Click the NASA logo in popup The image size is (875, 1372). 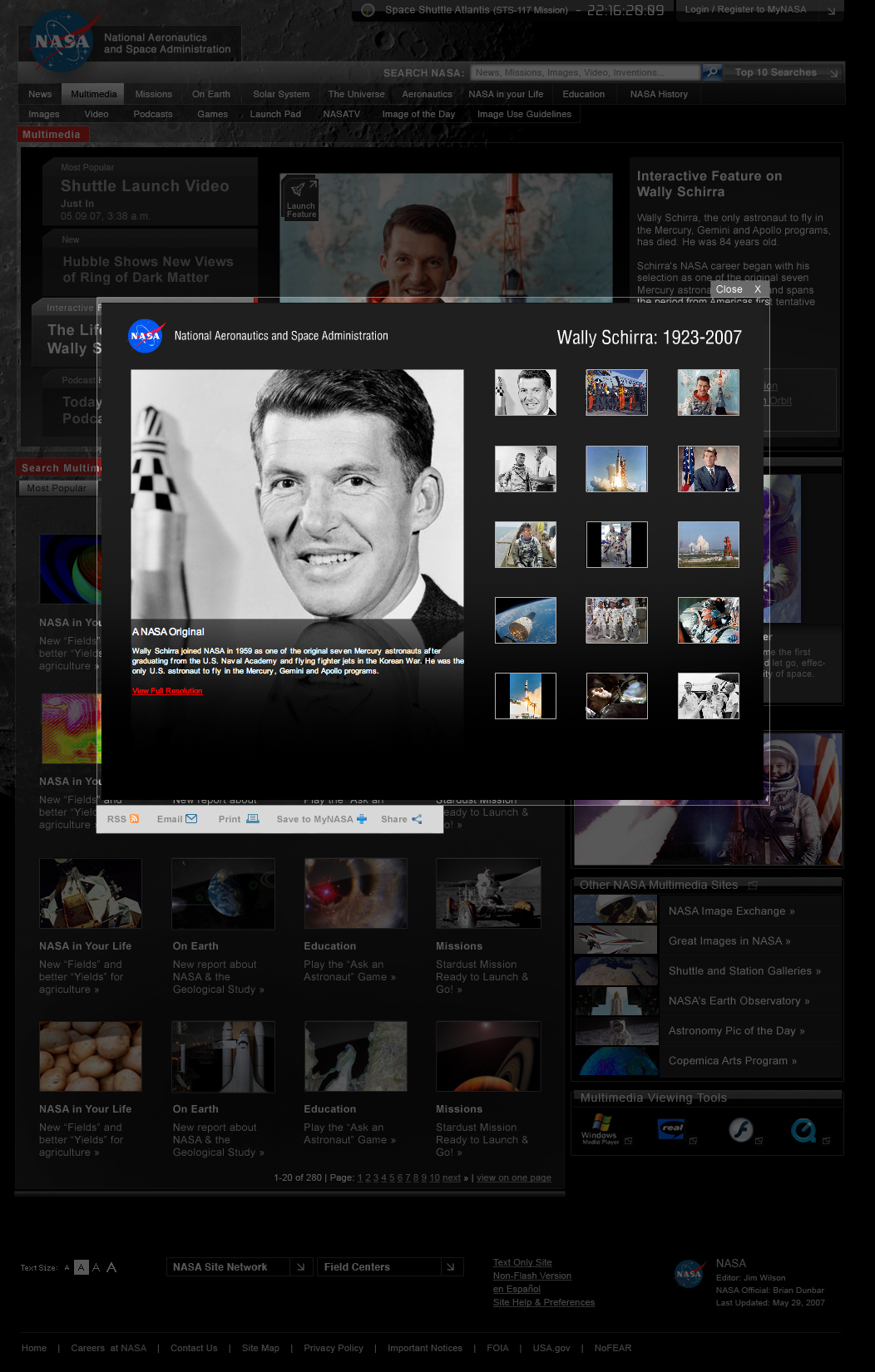point(146,336)
